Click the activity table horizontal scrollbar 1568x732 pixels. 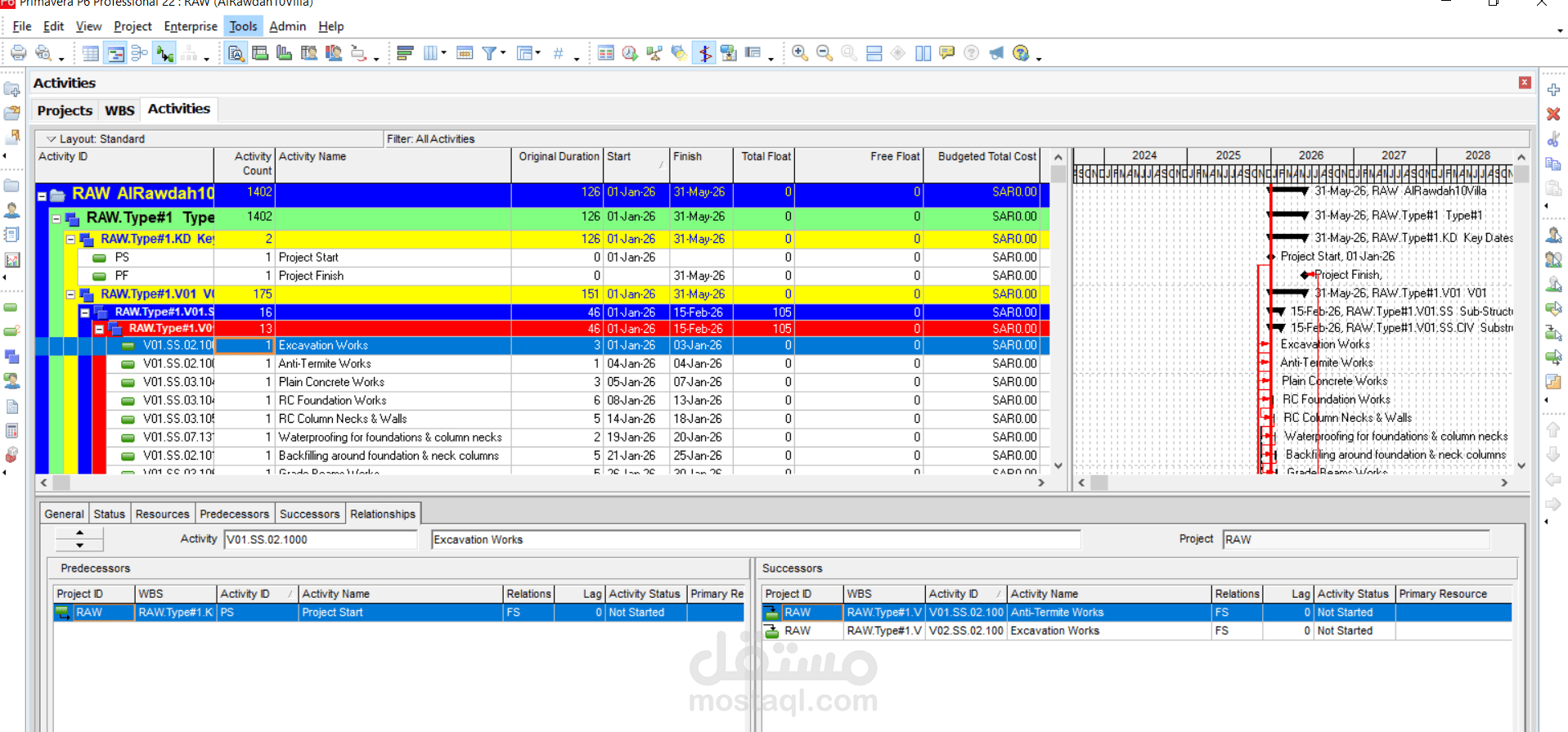543,483
